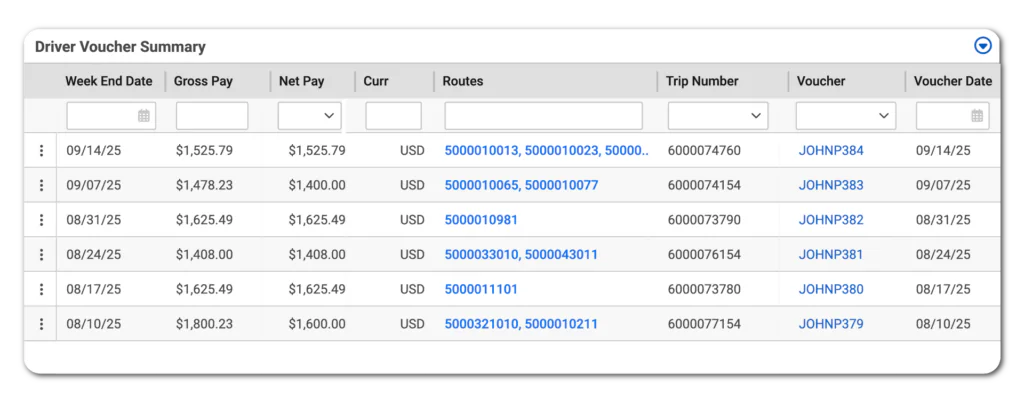The width and height of the screenshot is (1024, 405).
Task: Sort by Routes column header
Action: coord(463,82)
